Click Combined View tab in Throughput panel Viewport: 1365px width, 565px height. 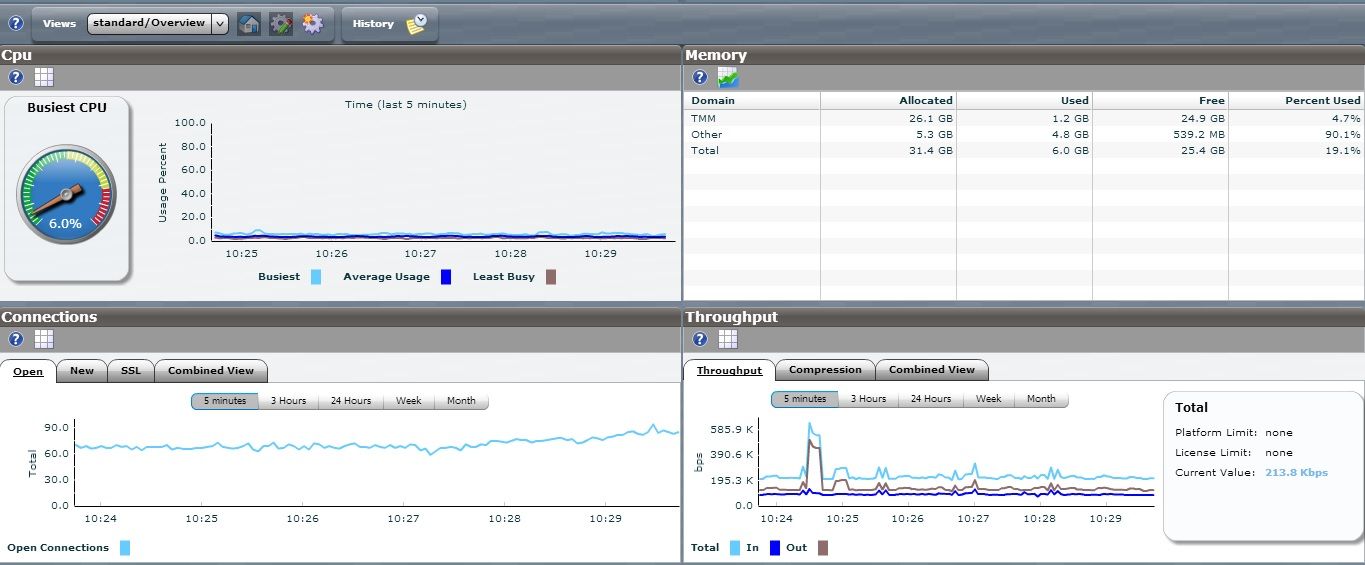point(931,370)
